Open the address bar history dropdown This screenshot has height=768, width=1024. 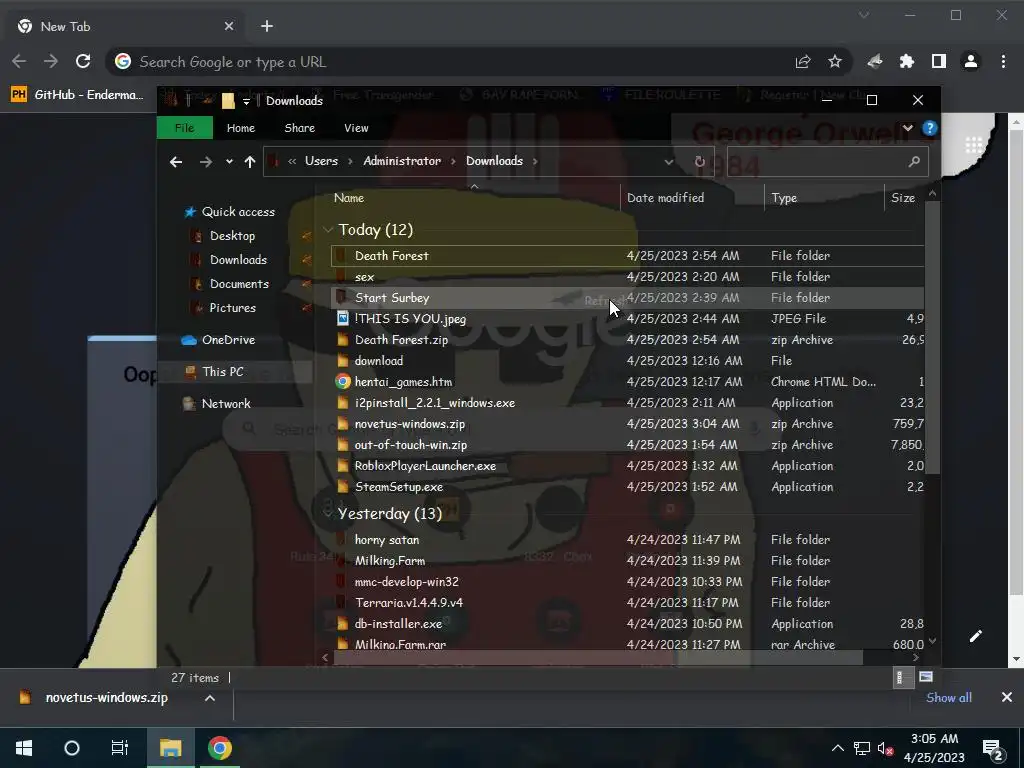coord(668,162)
